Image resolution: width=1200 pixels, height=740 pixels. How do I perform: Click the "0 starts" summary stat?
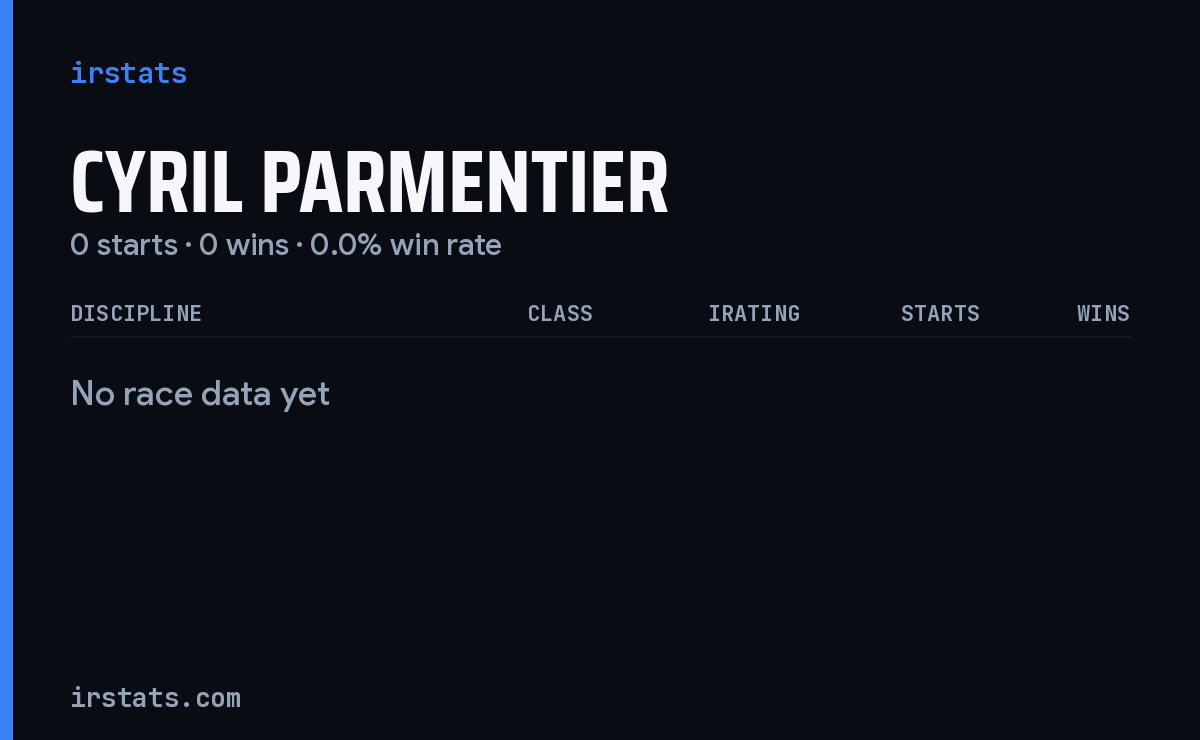[x=124, y=245]
